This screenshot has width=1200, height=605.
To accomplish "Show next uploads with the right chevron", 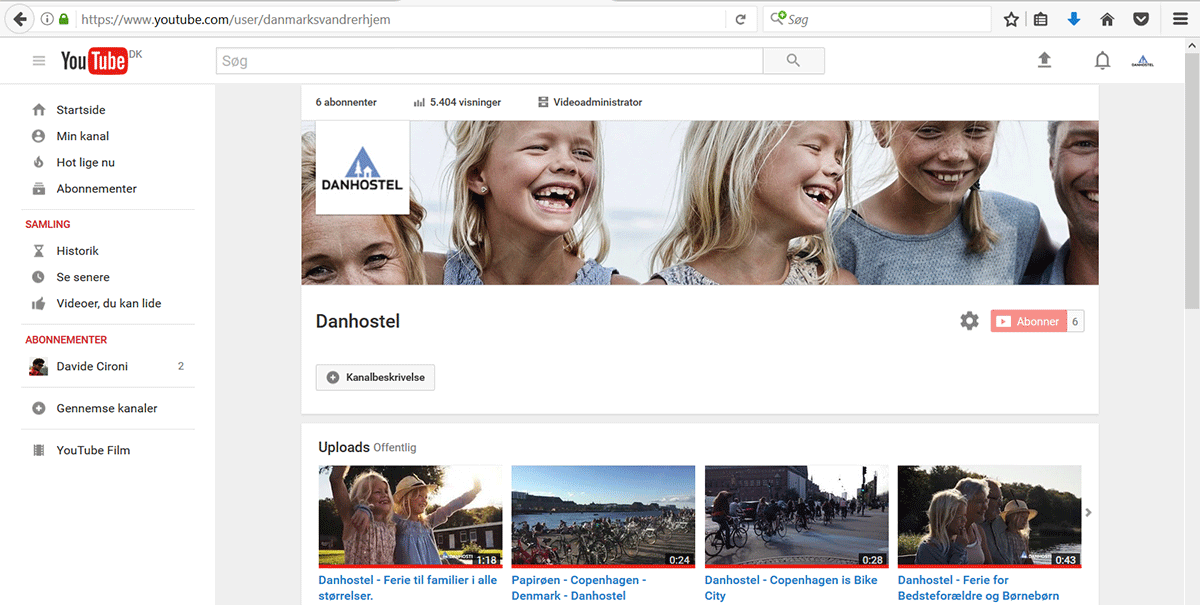I will [1089, 513].
